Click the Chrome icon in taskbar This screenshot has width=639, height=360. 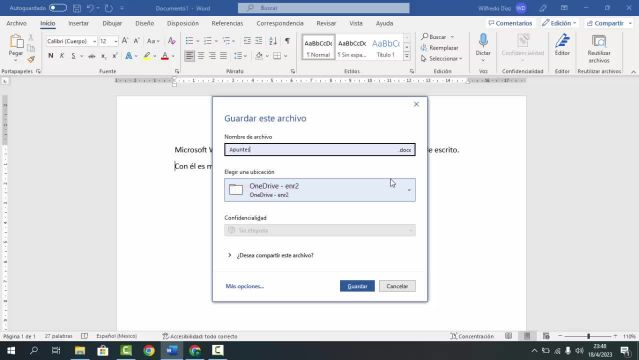point(149,351)
